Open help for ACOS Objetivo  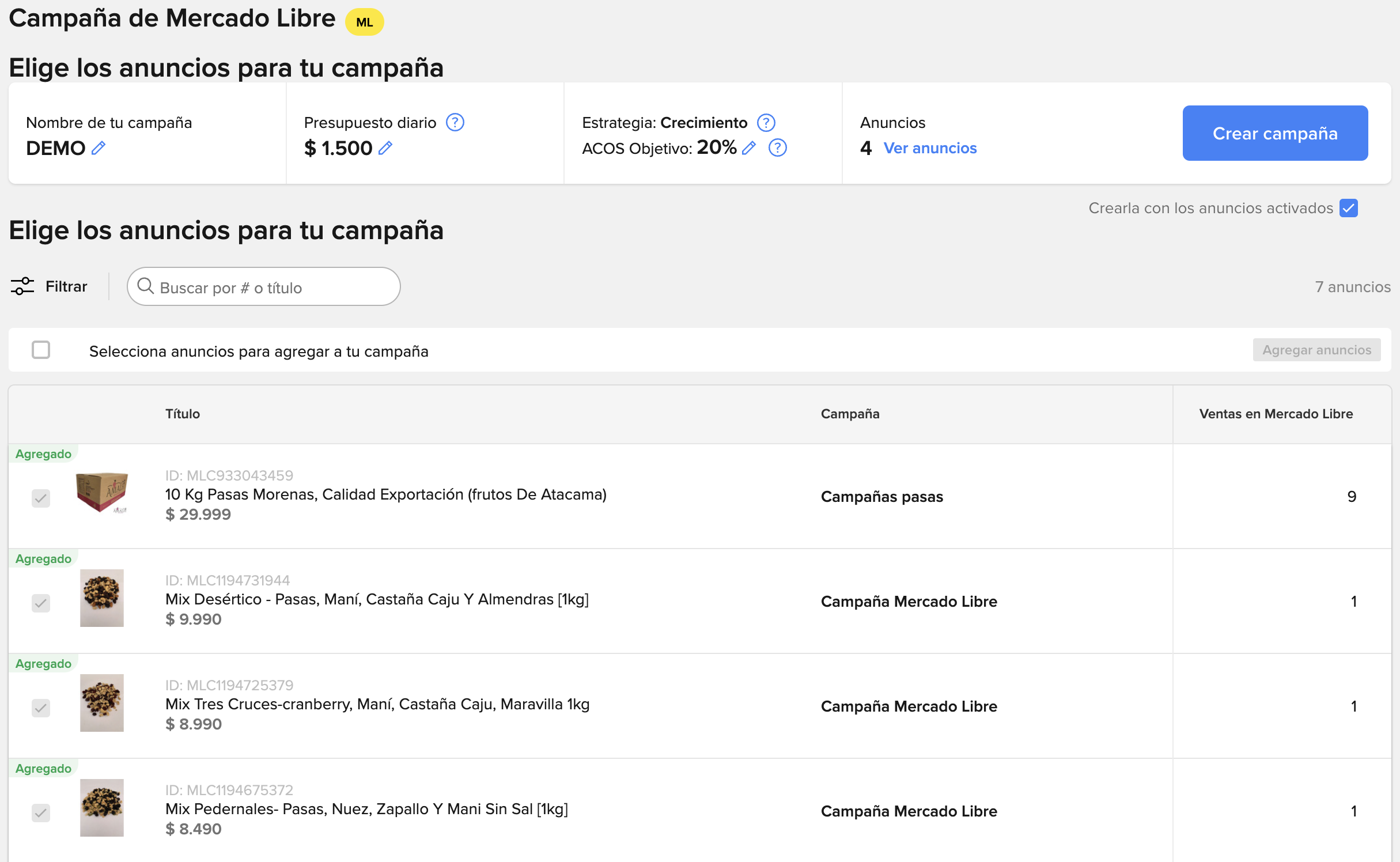pos(778,148)
